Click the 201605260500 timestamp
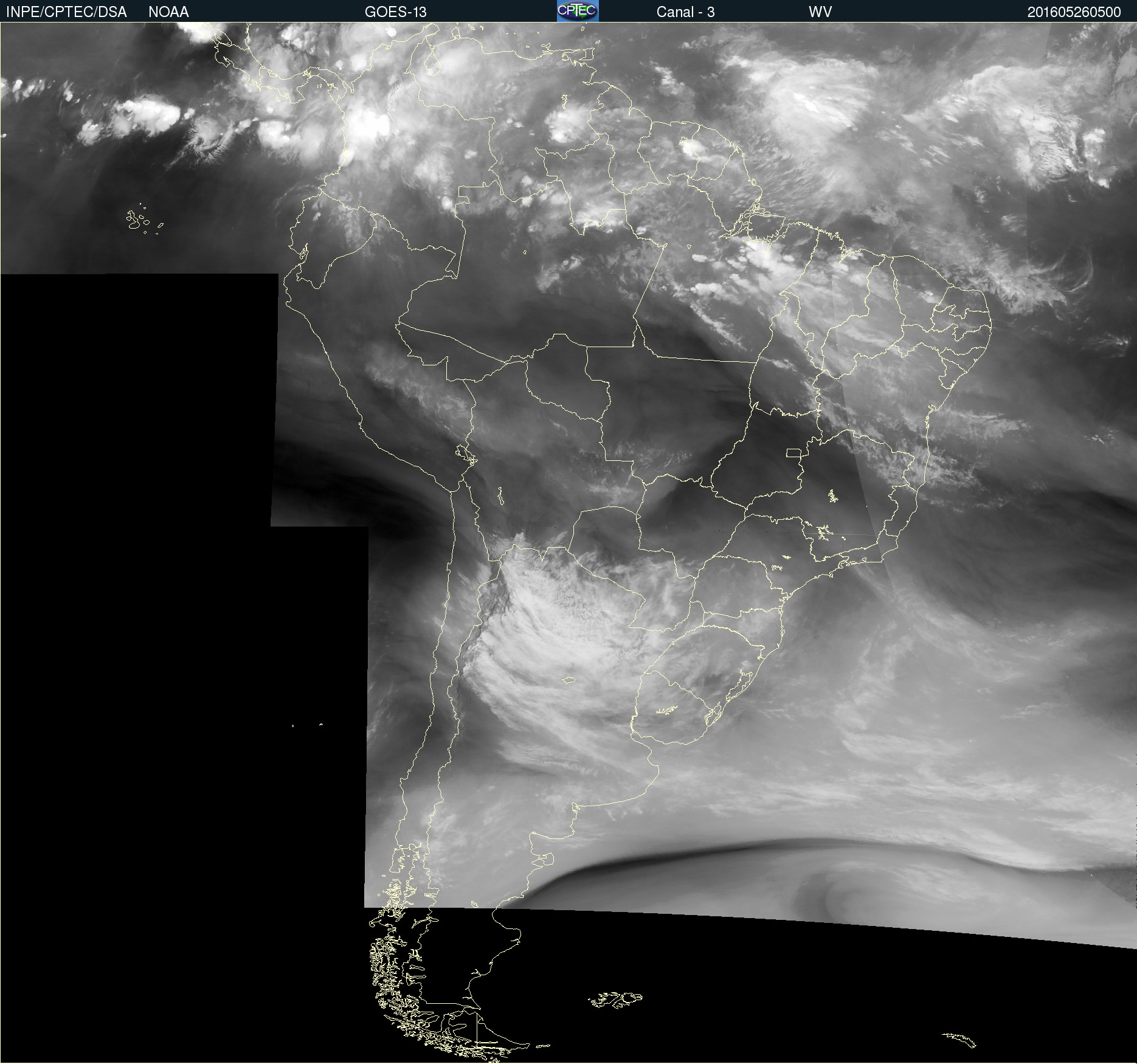This screenshot has height=1064, width=1137. pos(1074,12)
